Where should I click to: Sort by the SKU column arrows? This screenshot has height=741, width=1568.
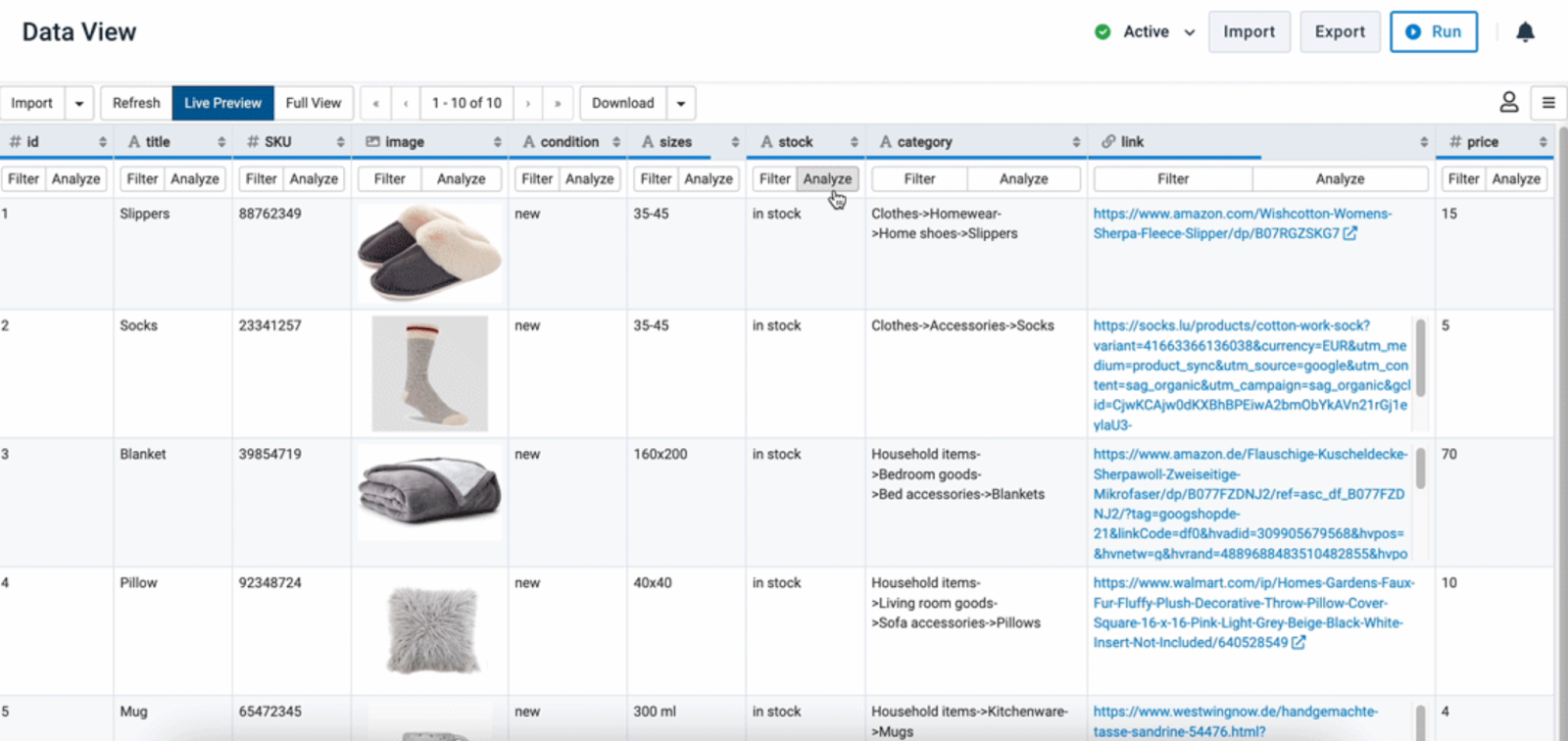click(x=340, y=142)
